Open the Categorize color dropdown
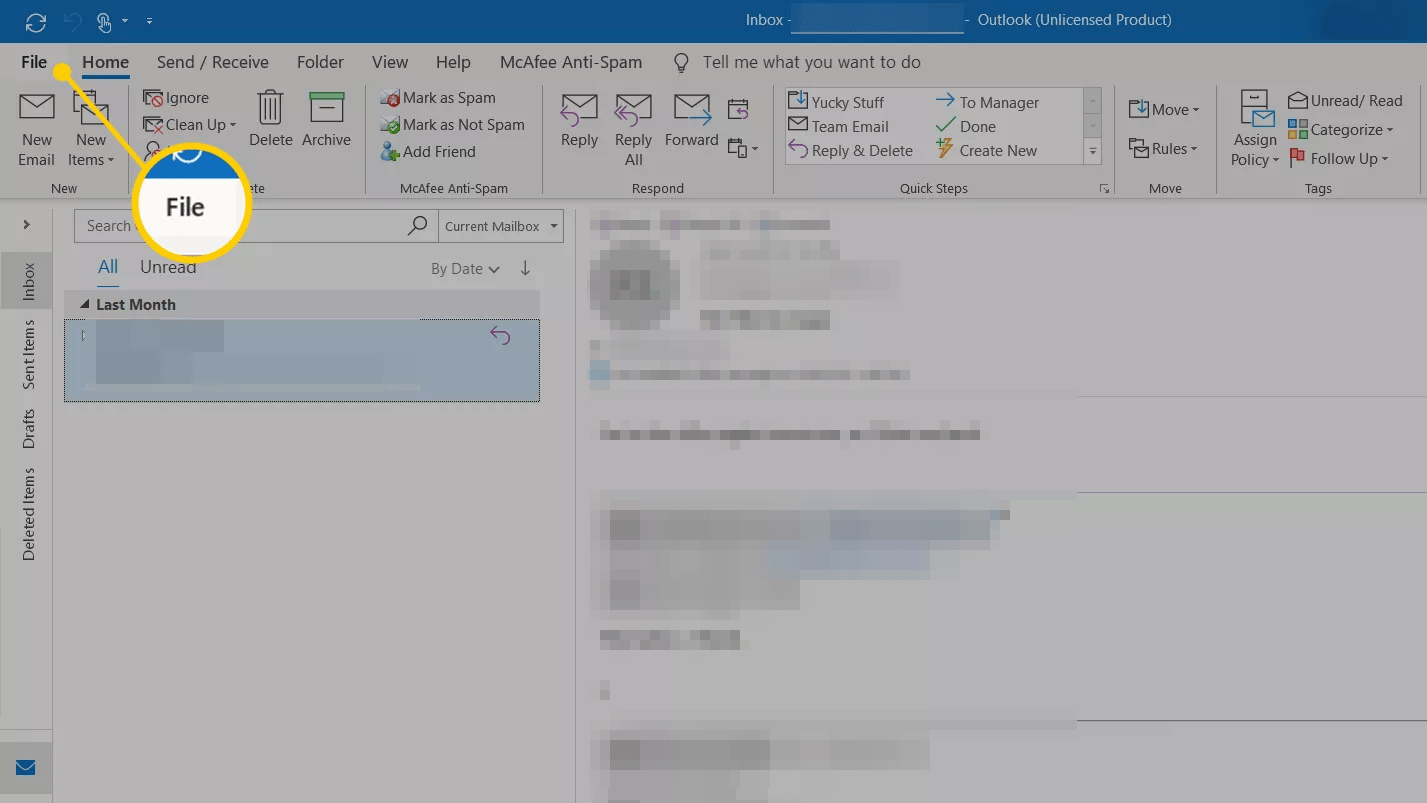The image size is (1427, 803). [1340, 130]
